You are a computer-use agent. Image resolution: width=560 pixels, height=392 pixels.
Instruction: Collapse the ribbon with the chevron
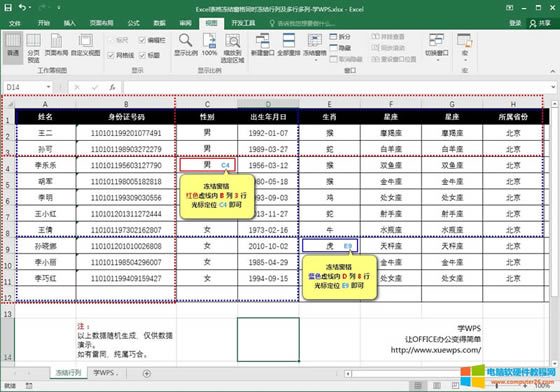(552, 71)
